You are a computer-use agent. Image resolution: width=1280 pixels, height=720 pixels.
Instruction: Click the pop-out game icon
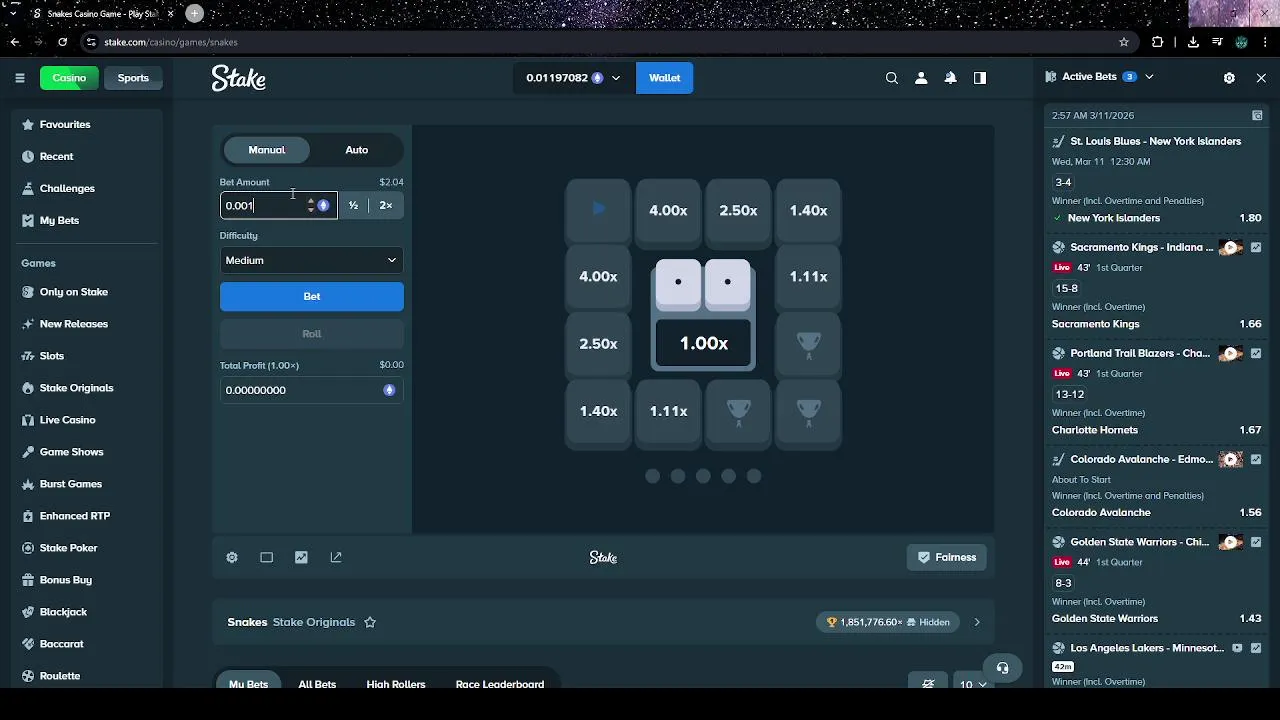pos(336,557)
